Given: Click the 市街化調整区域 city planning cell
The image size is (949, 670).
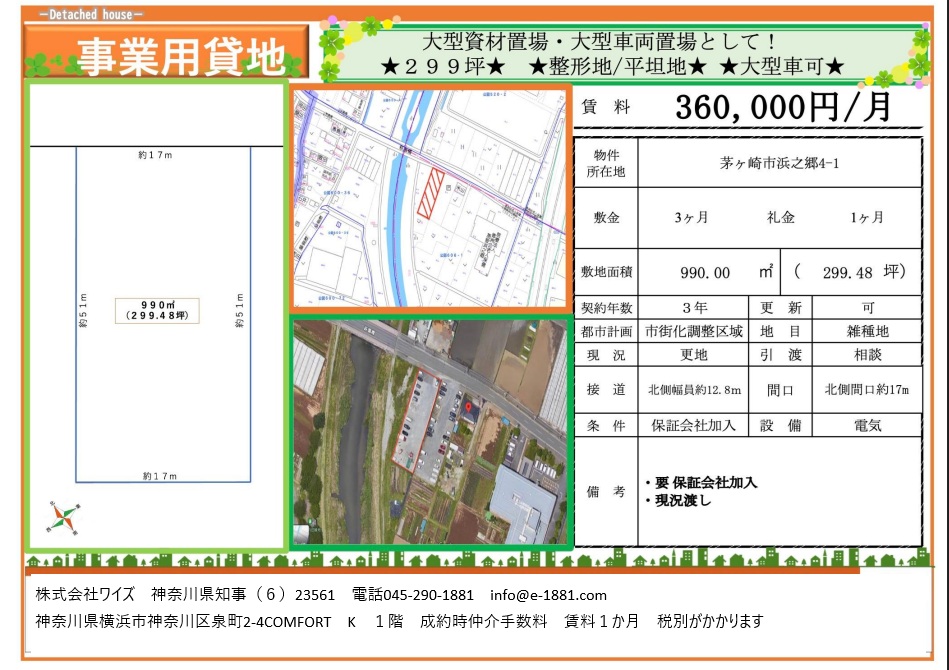Looking at the screenshot, I should click(x=693, y=331).
